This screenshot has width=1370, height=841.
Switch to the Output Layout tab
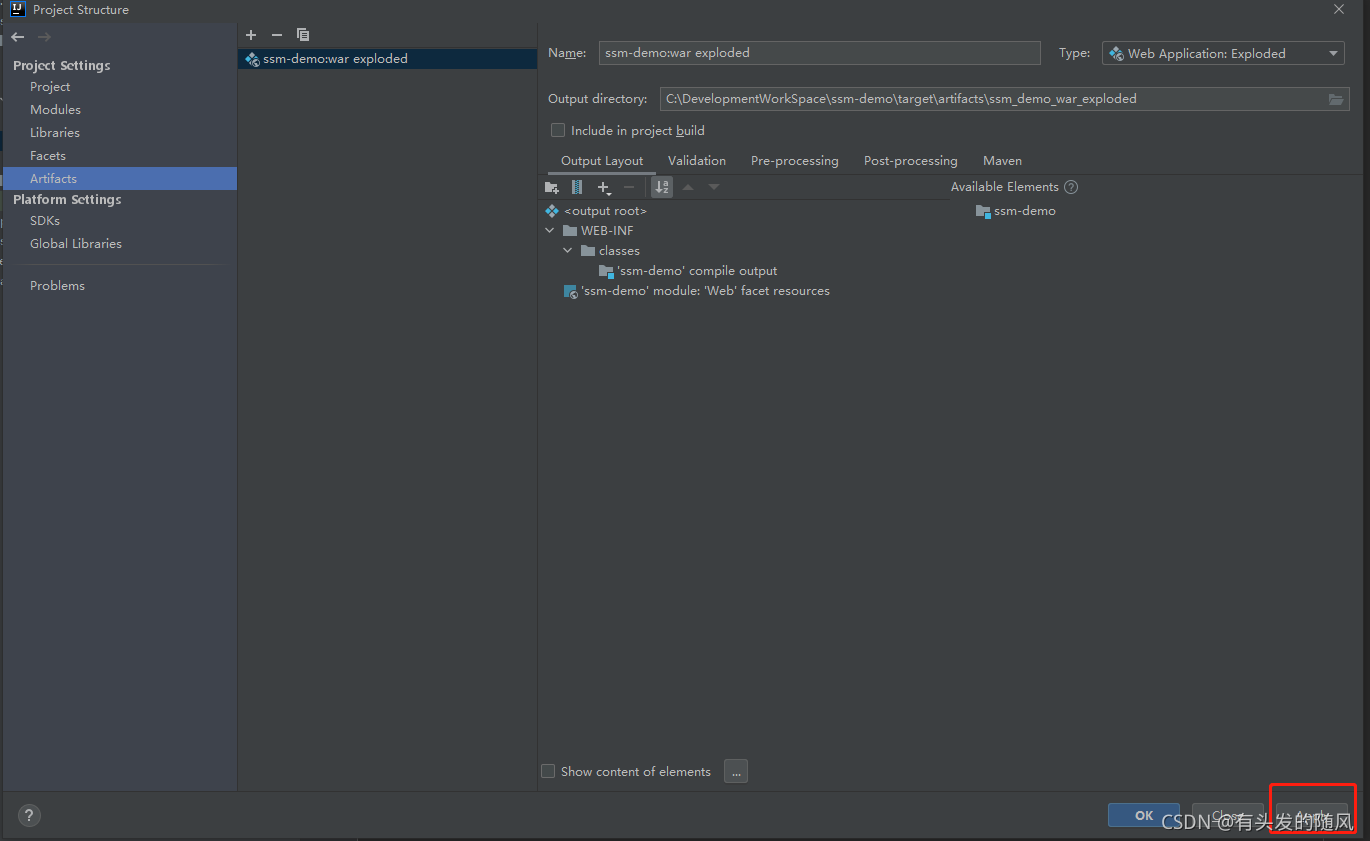point(602,160)
